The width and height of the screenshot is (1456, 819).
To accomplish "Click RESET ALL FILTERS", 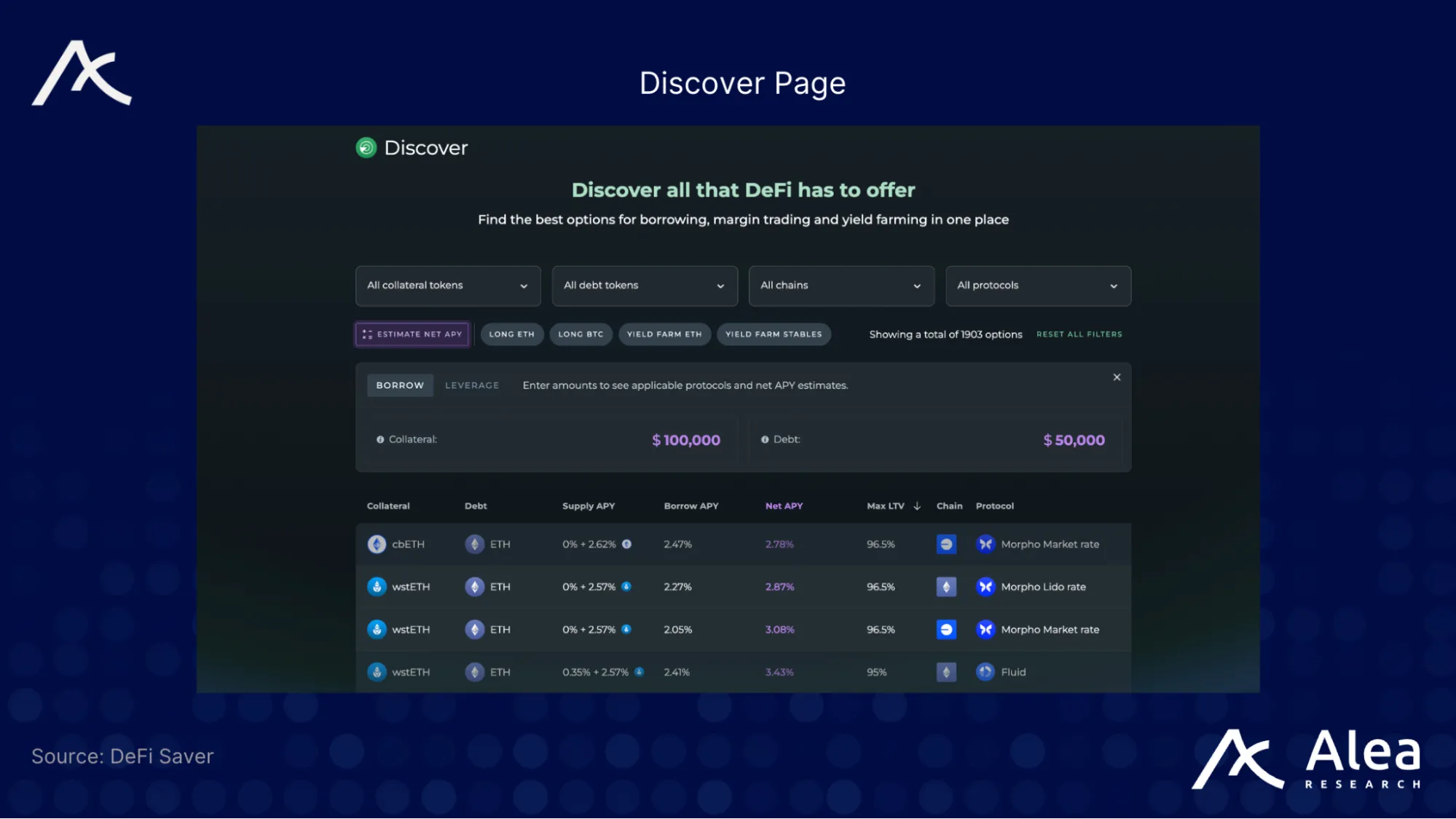I will (1079, 334).
